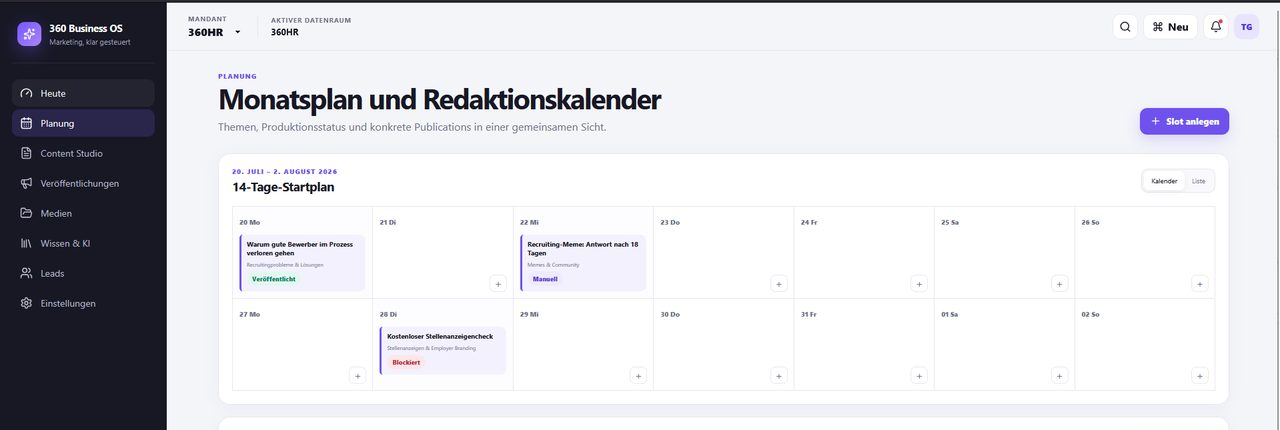Click the Blockiert status badge

tap(406, 362)
